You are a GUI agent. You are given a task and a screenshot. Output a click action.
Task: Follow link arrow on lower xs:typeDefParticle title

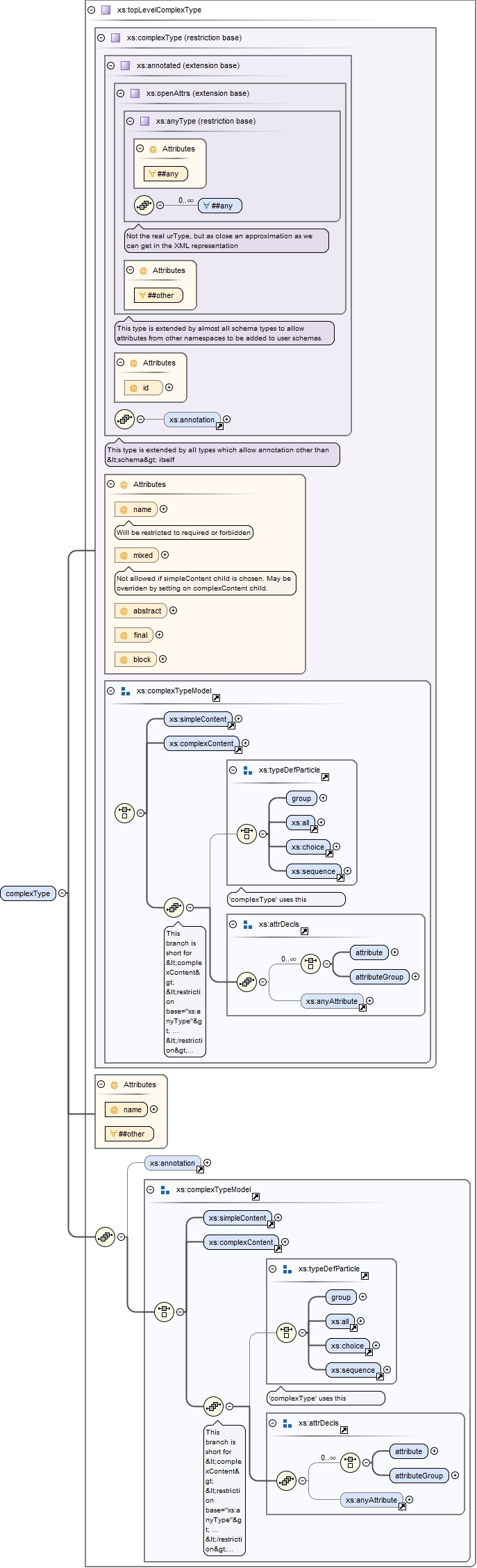tap(365, 1276)
